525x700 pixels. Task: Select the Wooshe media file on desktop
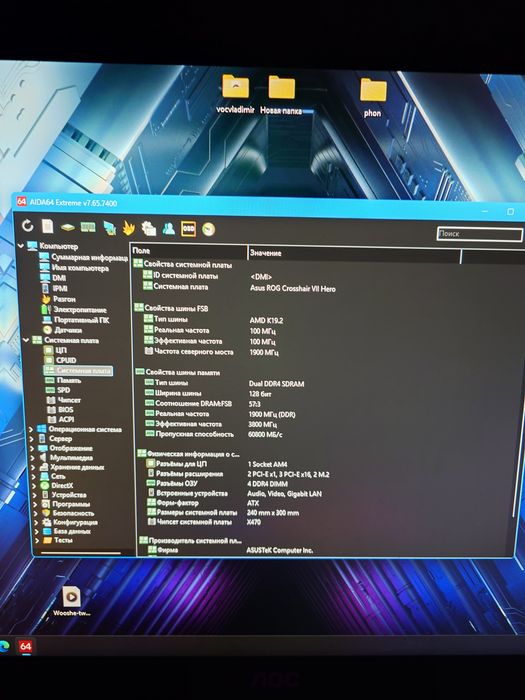(x=71, y=601)
